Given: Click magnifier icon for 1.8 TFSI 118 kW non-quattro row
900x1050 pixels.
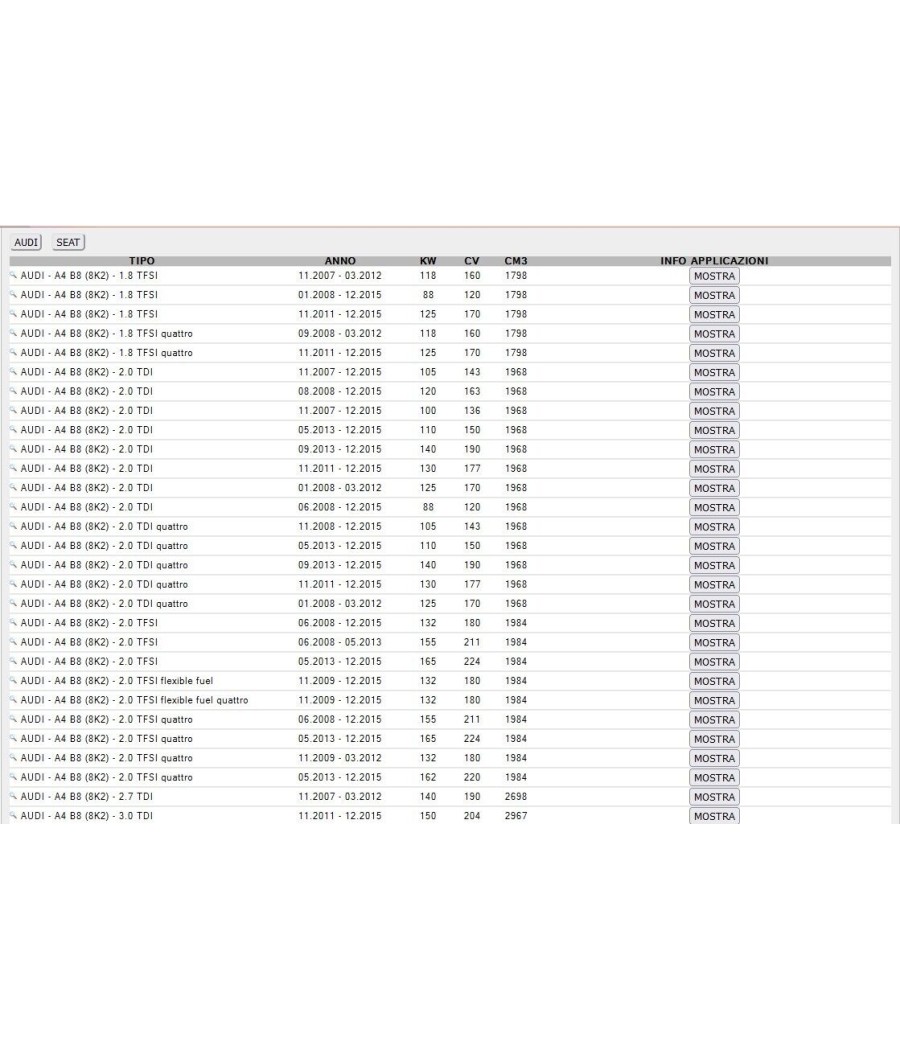Looking at the screenshot, I should (x=13, y=275).
